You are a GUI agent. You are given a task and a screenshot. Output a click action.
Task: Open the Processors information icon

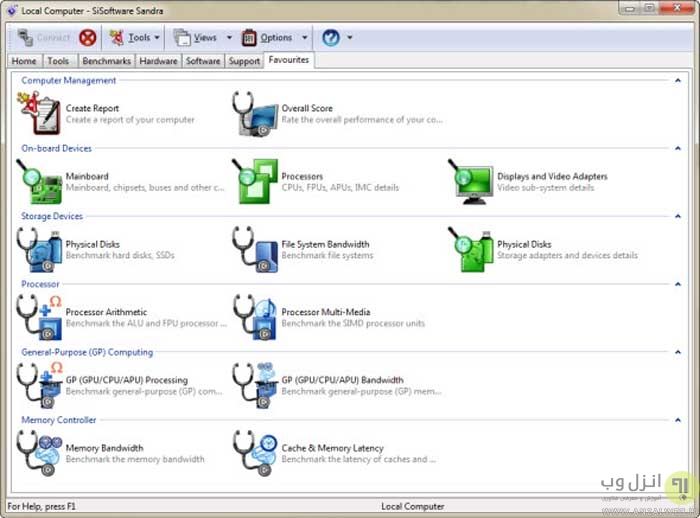[x=255, y=181]
